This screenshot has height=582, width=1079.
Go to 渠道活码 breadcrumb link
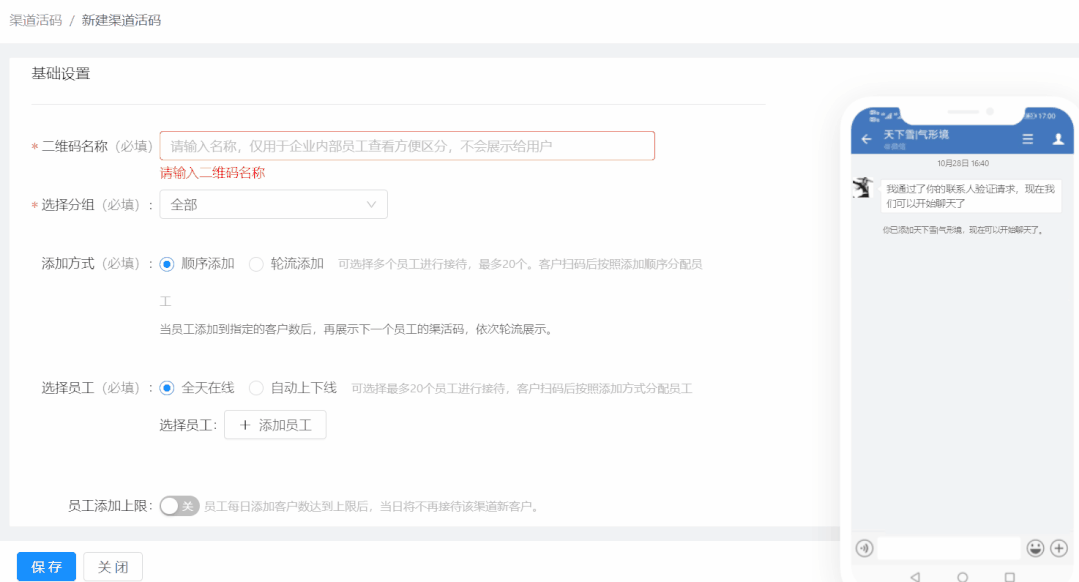pyautogui.click(x=36, y=21)
